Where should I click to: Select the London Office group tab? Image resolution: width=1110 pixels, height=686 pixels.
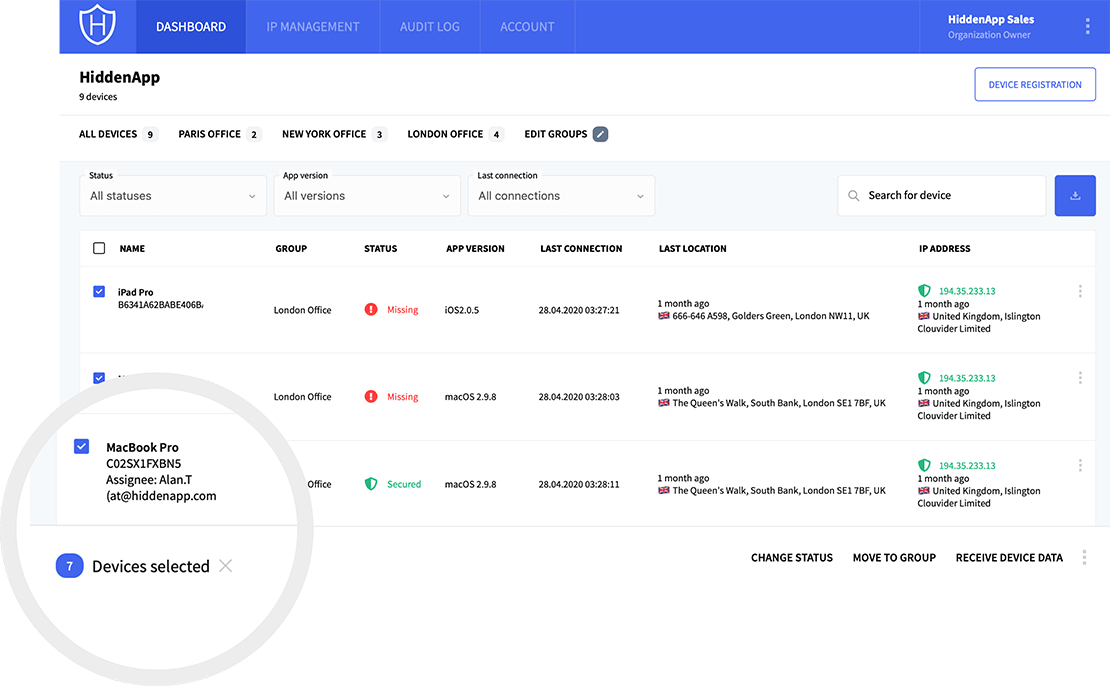point(455,134)
